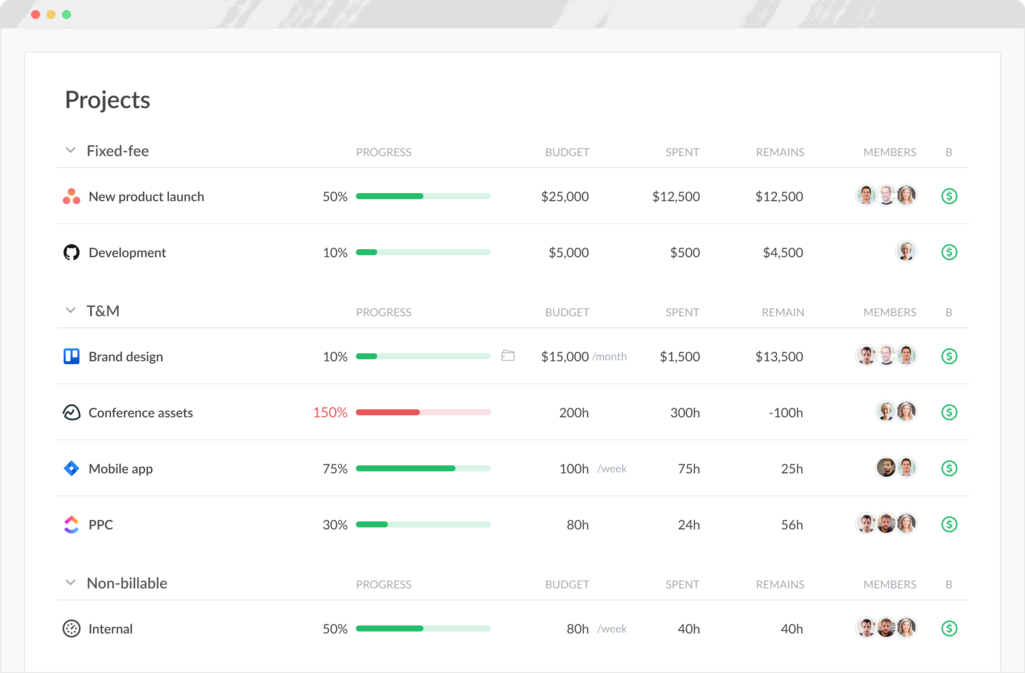Select the New product launch project icon
This screenshot has width=1025, height=673.
70,196
